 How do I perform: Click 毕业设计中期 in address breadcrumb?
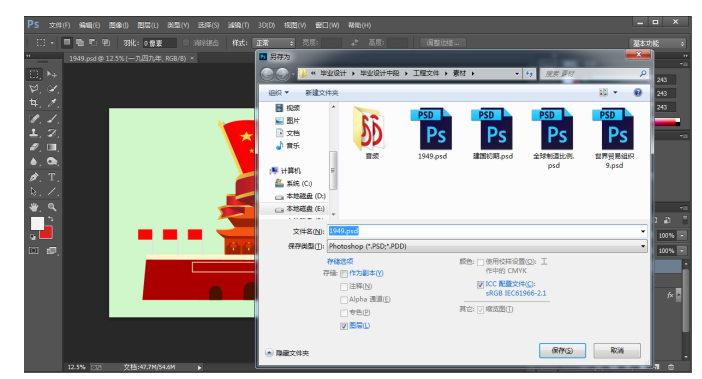[x=380, y=73]
